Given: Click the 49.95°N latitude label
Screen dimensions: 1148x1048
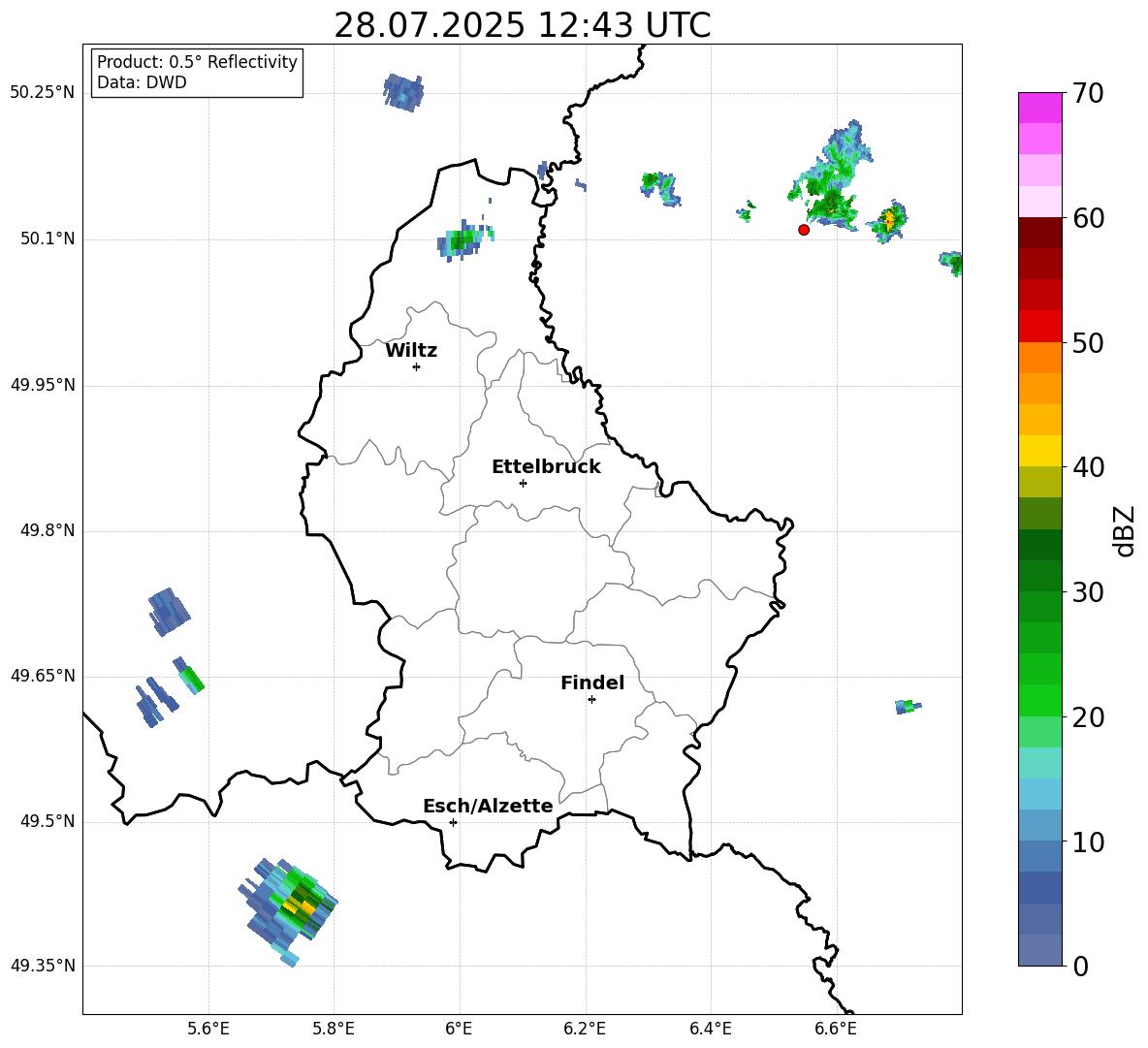Looking at the screenshot, I should pos(43,385).
